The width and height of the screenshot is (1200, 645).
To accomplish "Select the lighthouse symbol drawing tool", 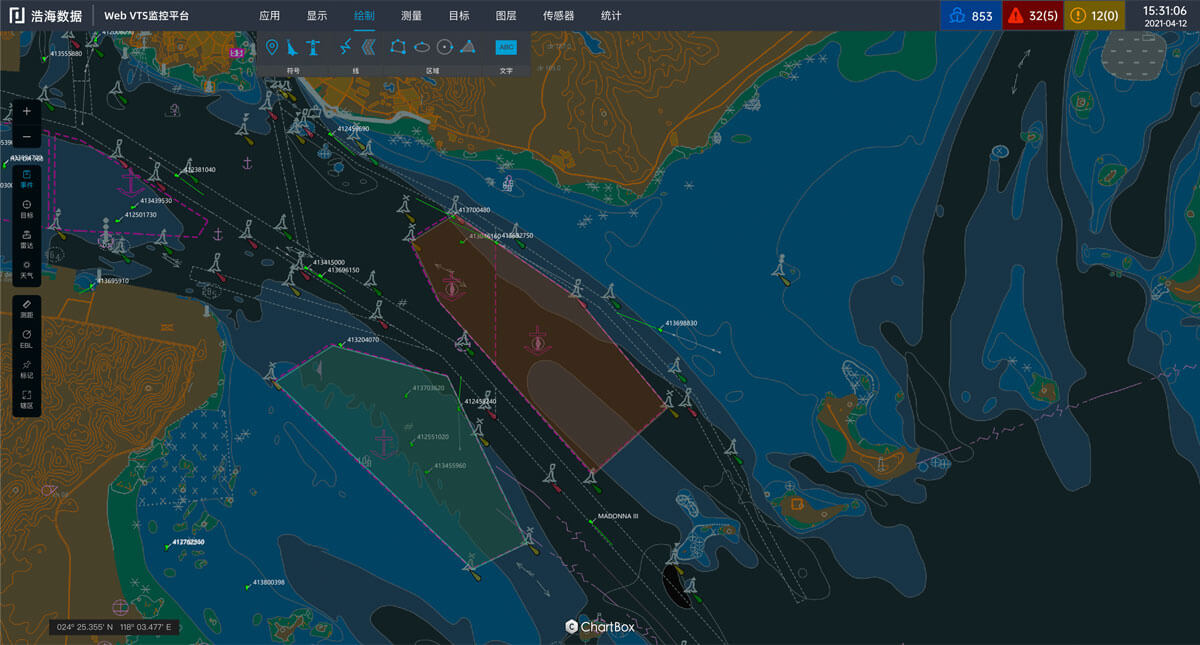I will tap(313, 47).
